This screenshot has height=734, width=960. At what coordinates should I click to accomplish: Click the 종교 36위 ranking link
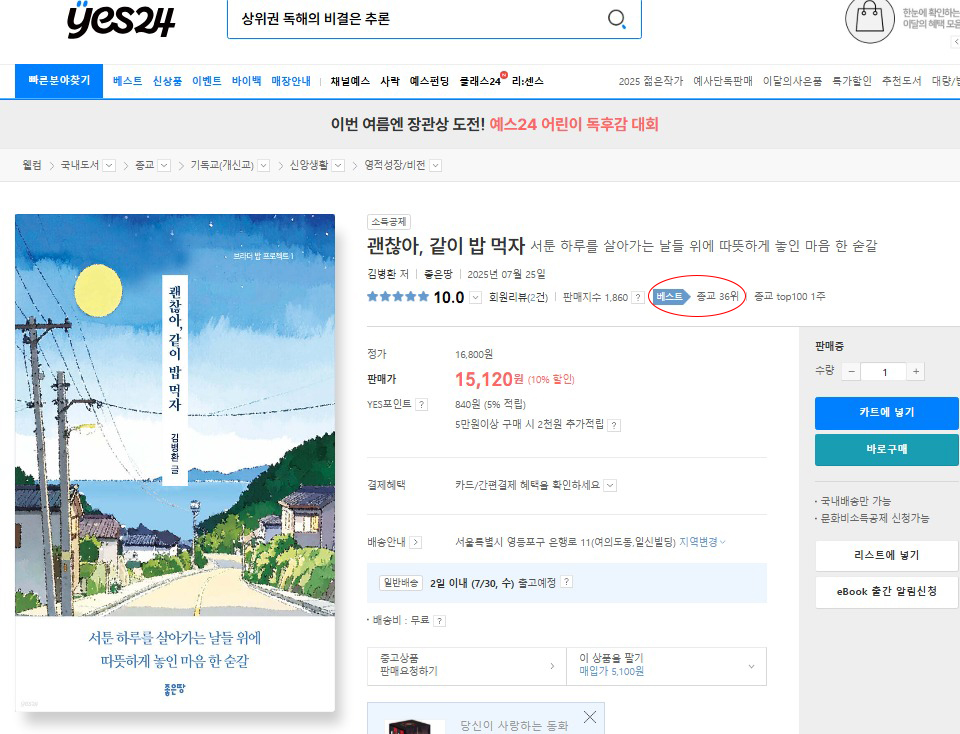(718, 296)
